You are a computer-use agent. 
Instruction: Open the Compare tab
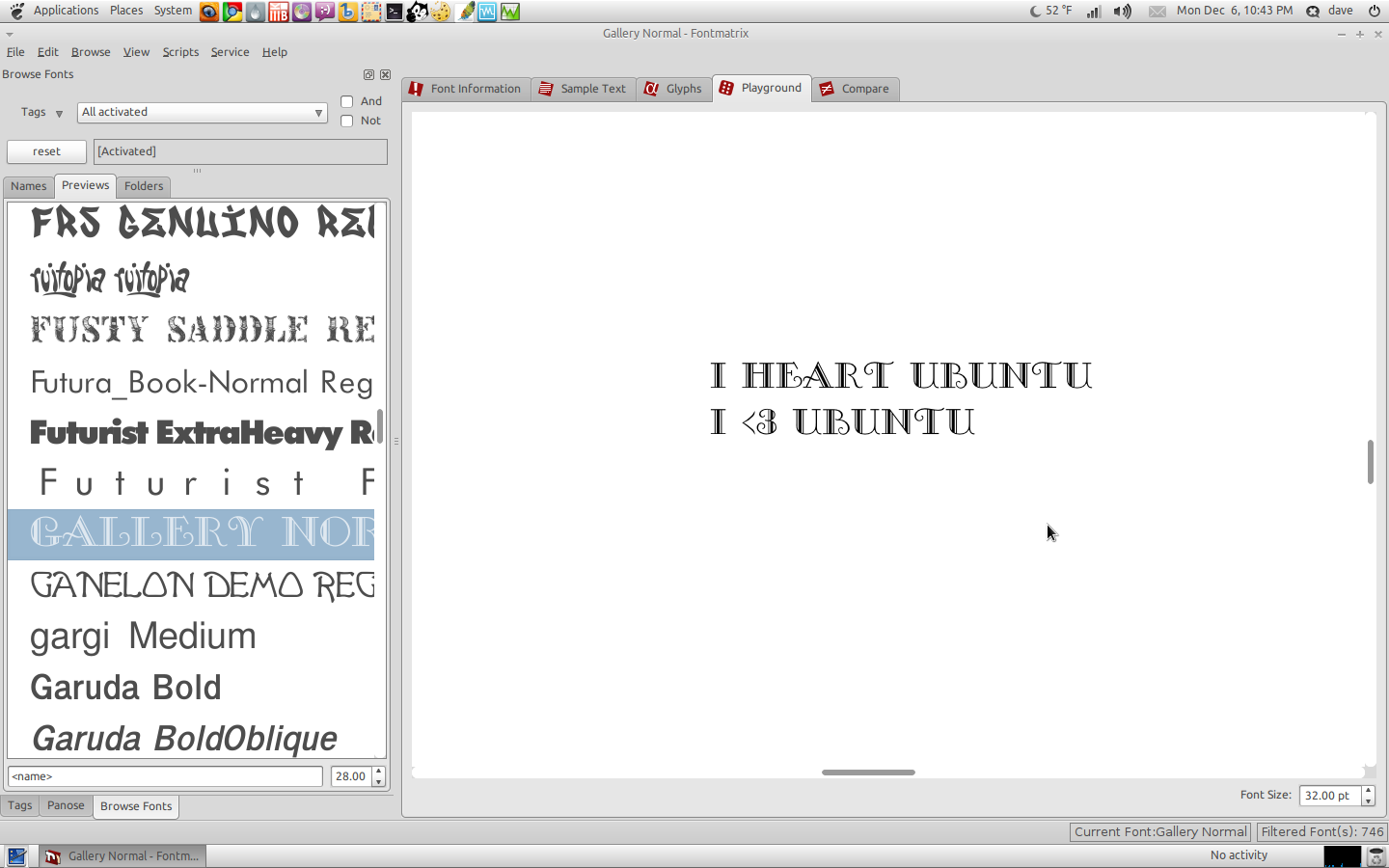point(855,89)
